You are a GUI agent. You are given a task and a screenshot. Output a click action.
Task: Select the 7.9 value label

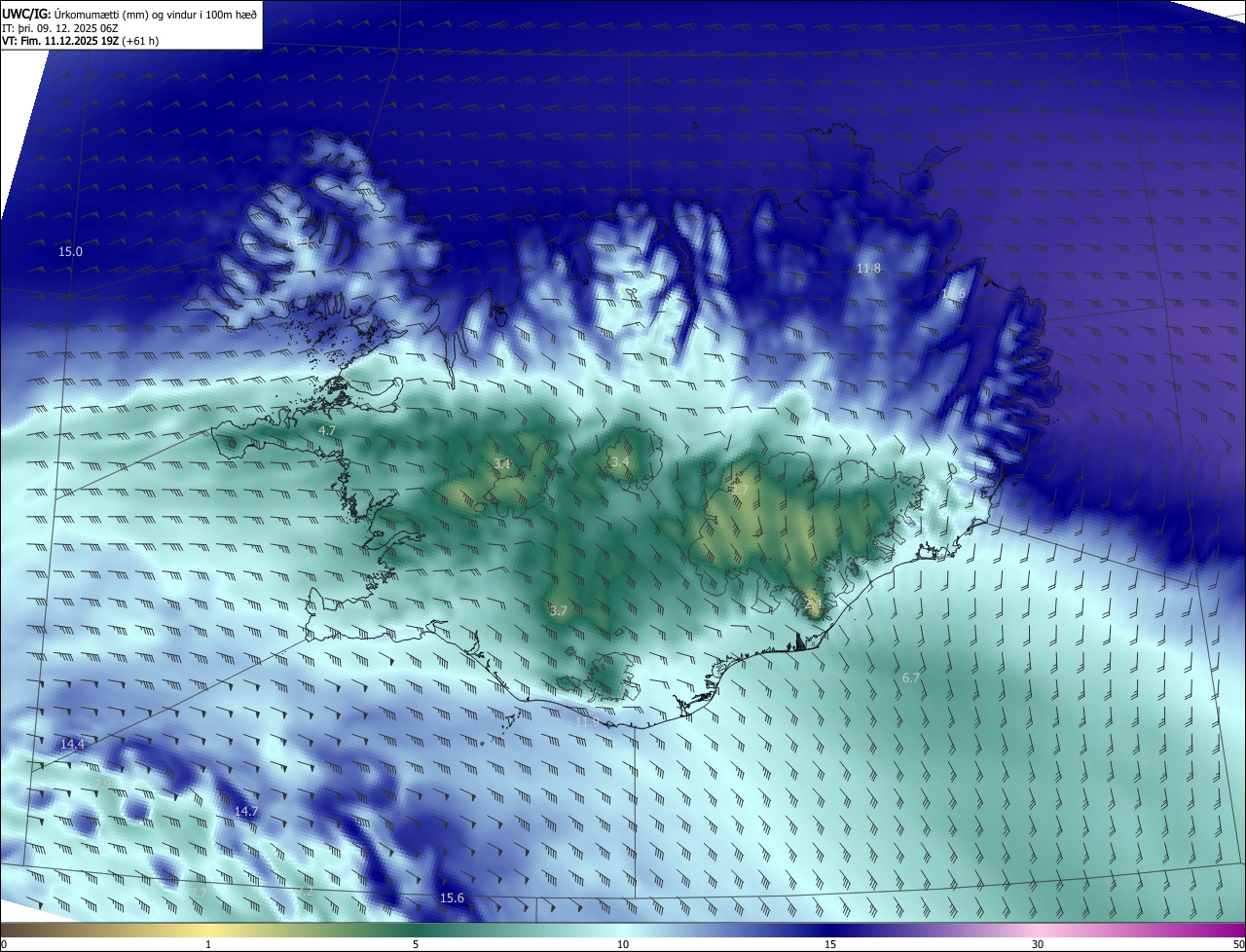click(103, 782)
